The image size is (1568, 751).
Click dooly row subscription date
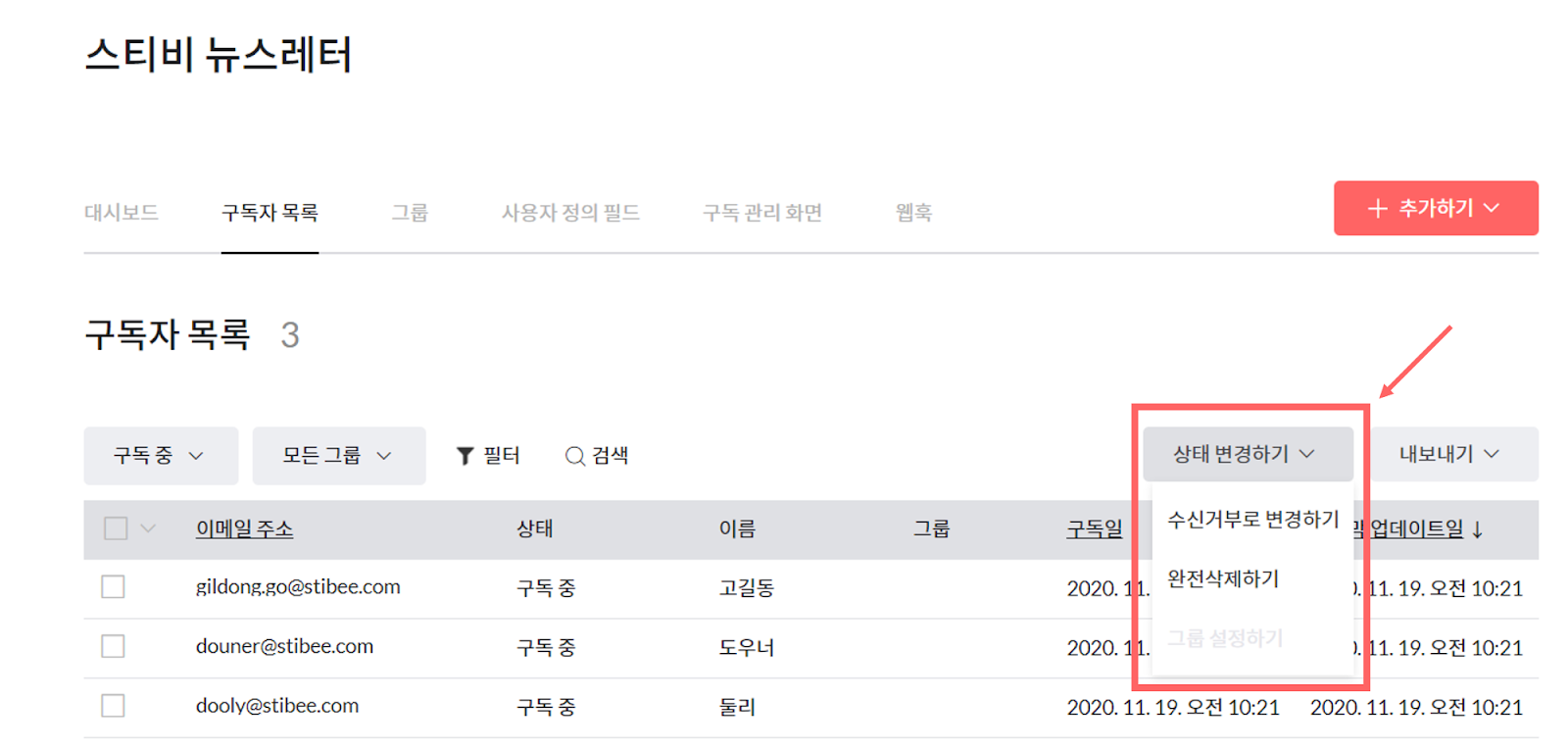click(x=1173, y=708)
